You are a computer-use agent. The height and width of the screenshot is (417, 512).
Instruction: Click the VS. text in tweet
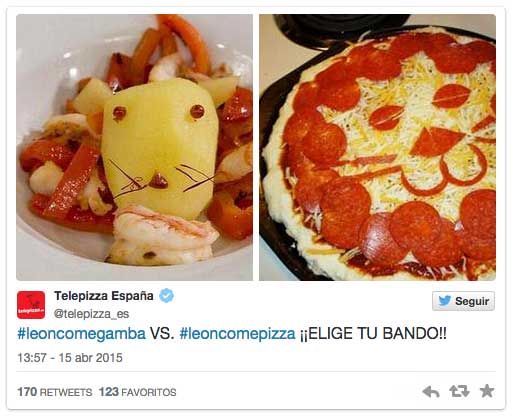pos(162,333)
